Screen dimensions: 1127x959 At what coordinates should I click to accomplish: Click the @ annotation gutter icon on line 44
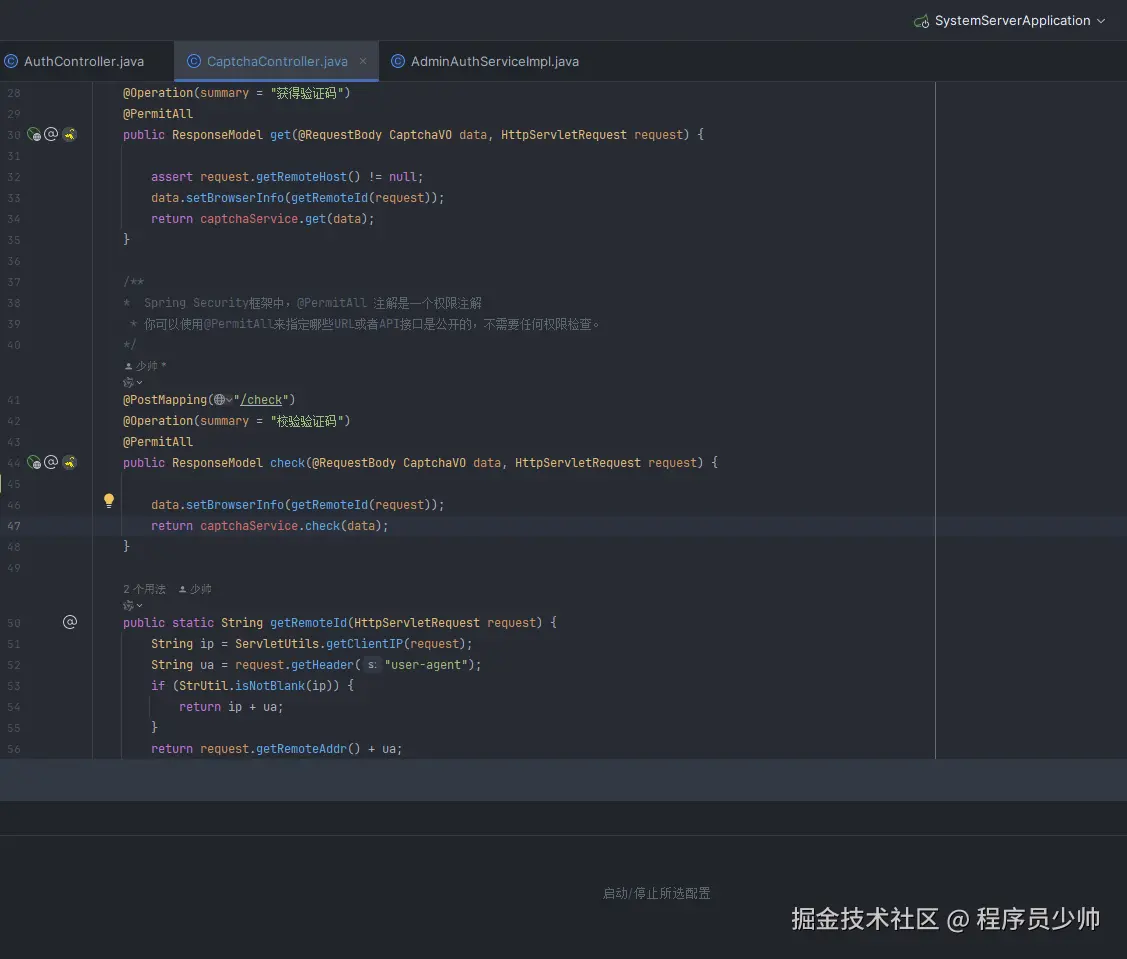click(51, 462)
